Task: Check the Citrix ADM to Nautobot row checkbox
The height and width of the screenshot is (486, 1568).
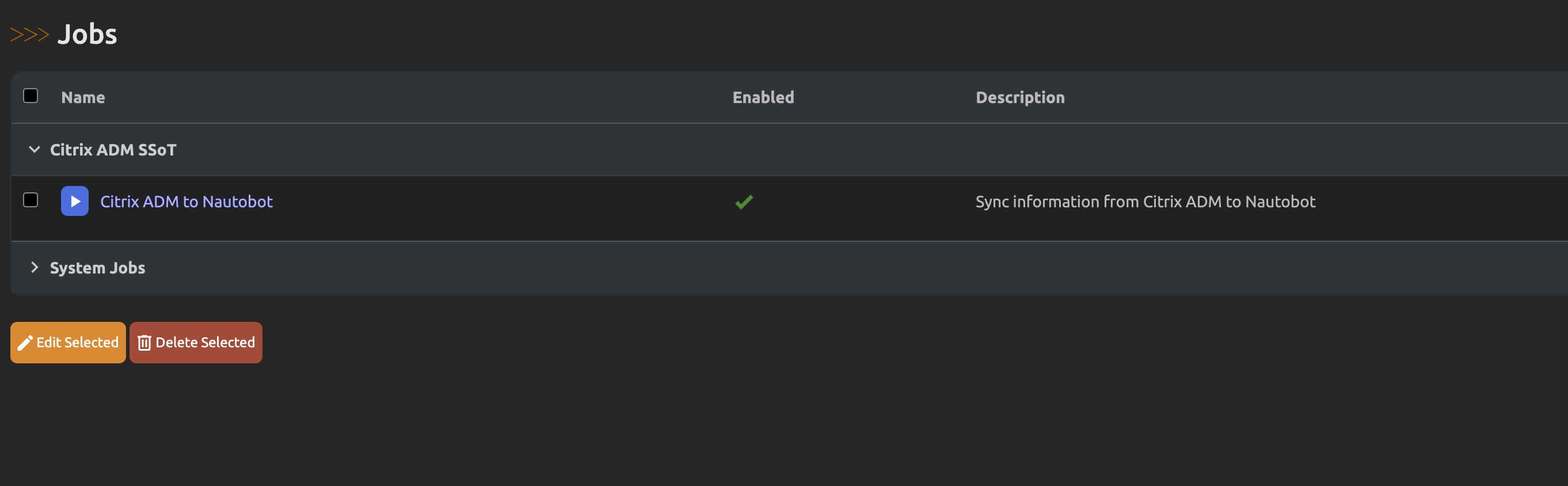Action: (31, 200)
